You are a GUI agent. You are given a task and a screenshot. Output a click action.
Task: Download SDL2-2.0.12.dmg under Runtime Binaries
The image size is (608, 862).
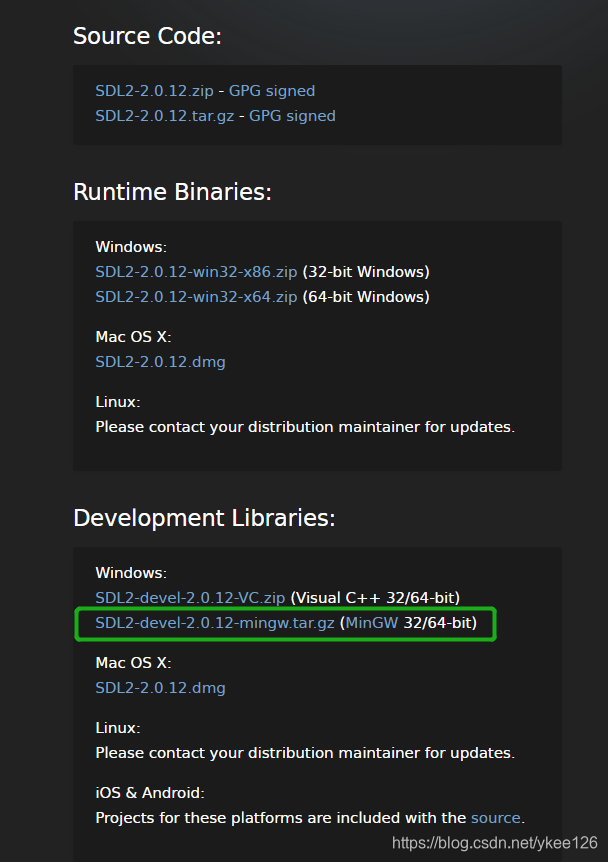(x=161, y=362)
